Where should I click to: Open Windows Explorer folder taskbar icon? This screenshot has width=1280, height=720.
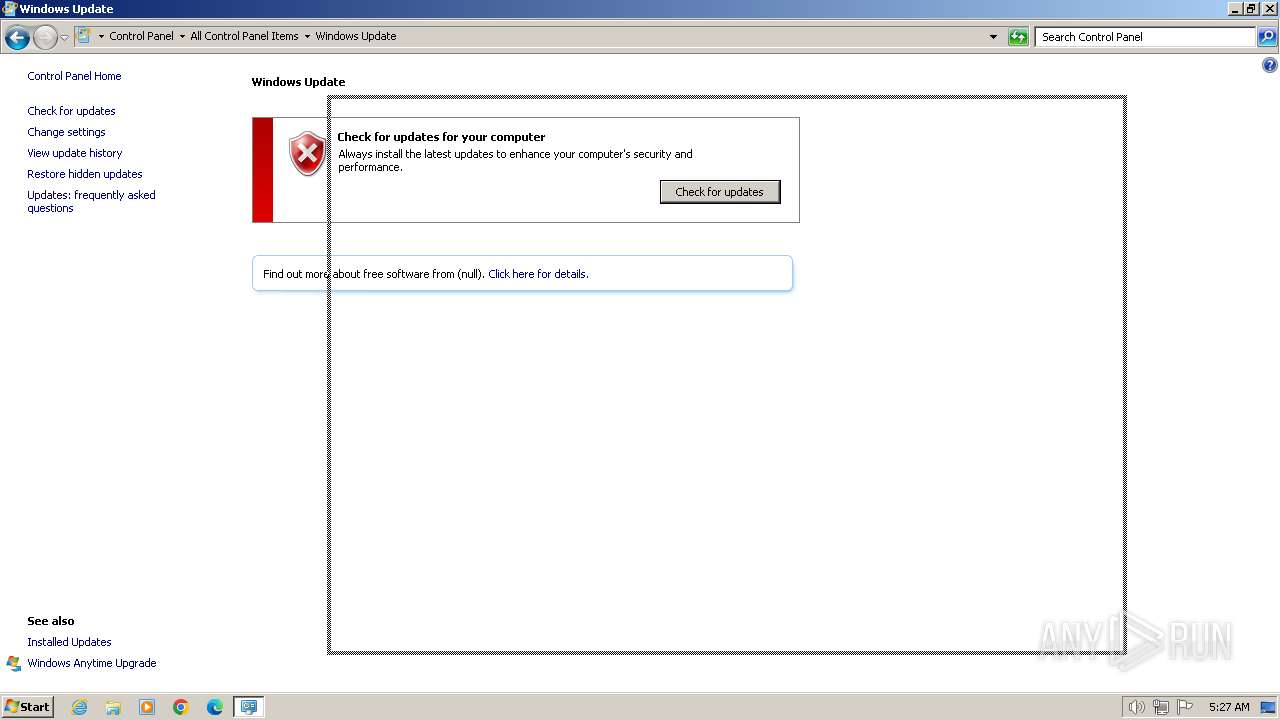(113, 707)
